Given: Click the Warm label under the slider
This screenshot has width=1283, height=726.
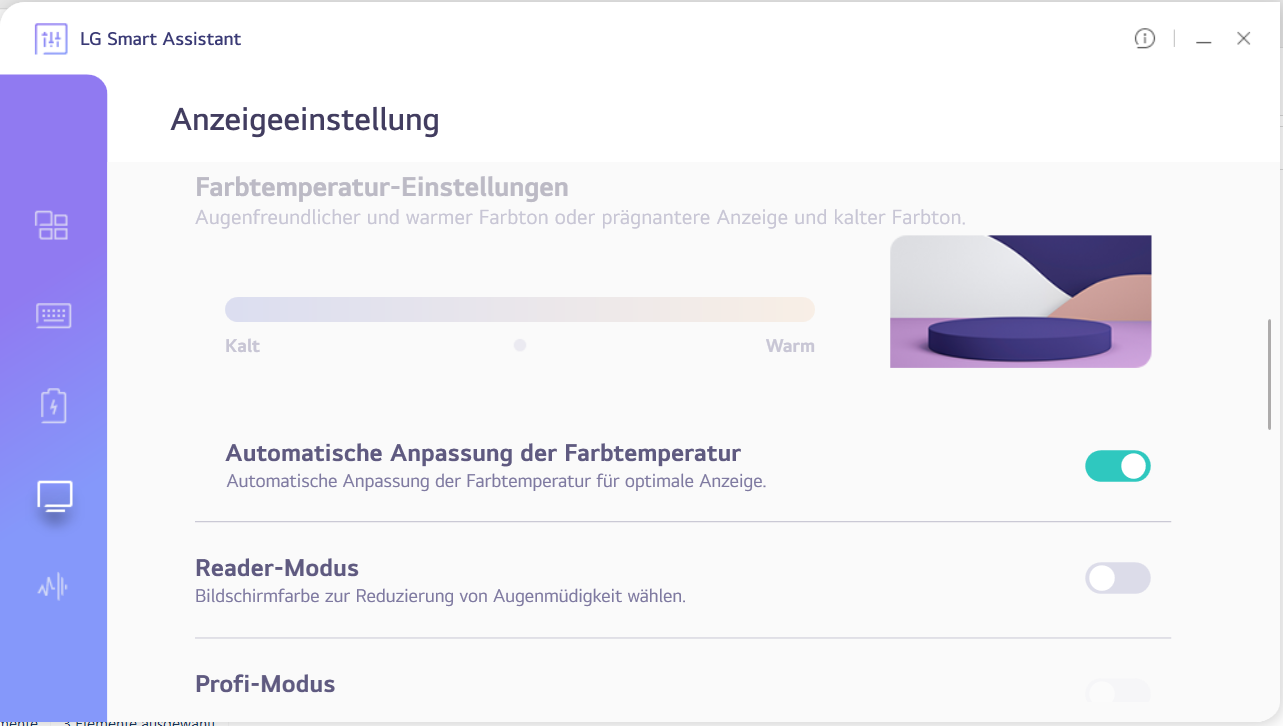Looking at the screenshot, I should coord(790,346).
